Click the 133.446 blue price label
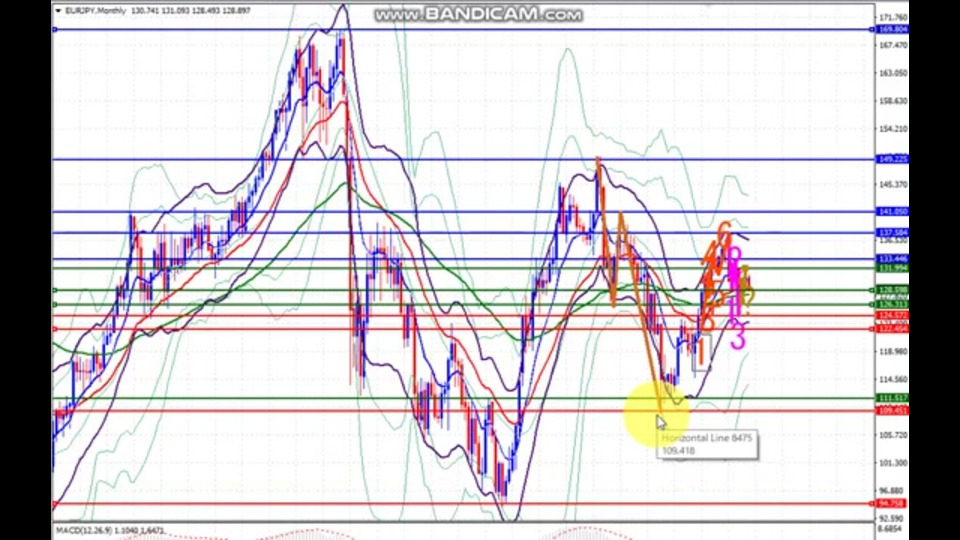Image resolution: width=960 pixels, height=540 pixels. (x=893, y=259)
